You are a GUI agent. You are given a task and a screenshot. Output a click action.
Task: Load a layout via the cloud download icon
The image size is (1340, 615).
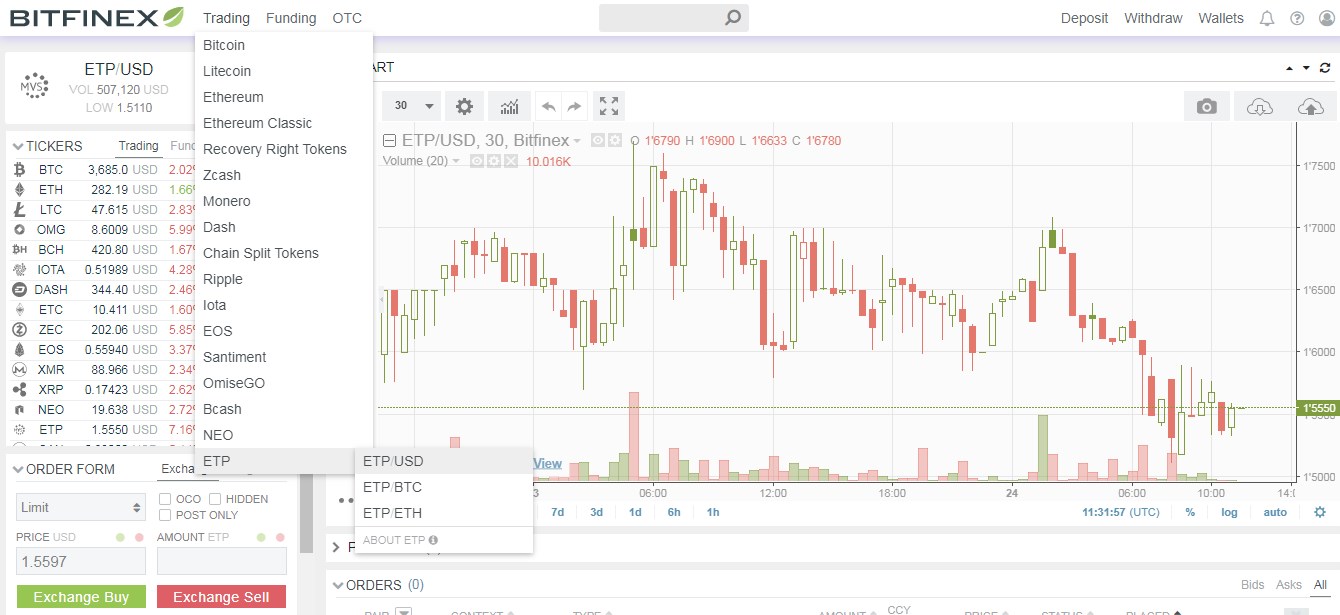click(1259, 104)
